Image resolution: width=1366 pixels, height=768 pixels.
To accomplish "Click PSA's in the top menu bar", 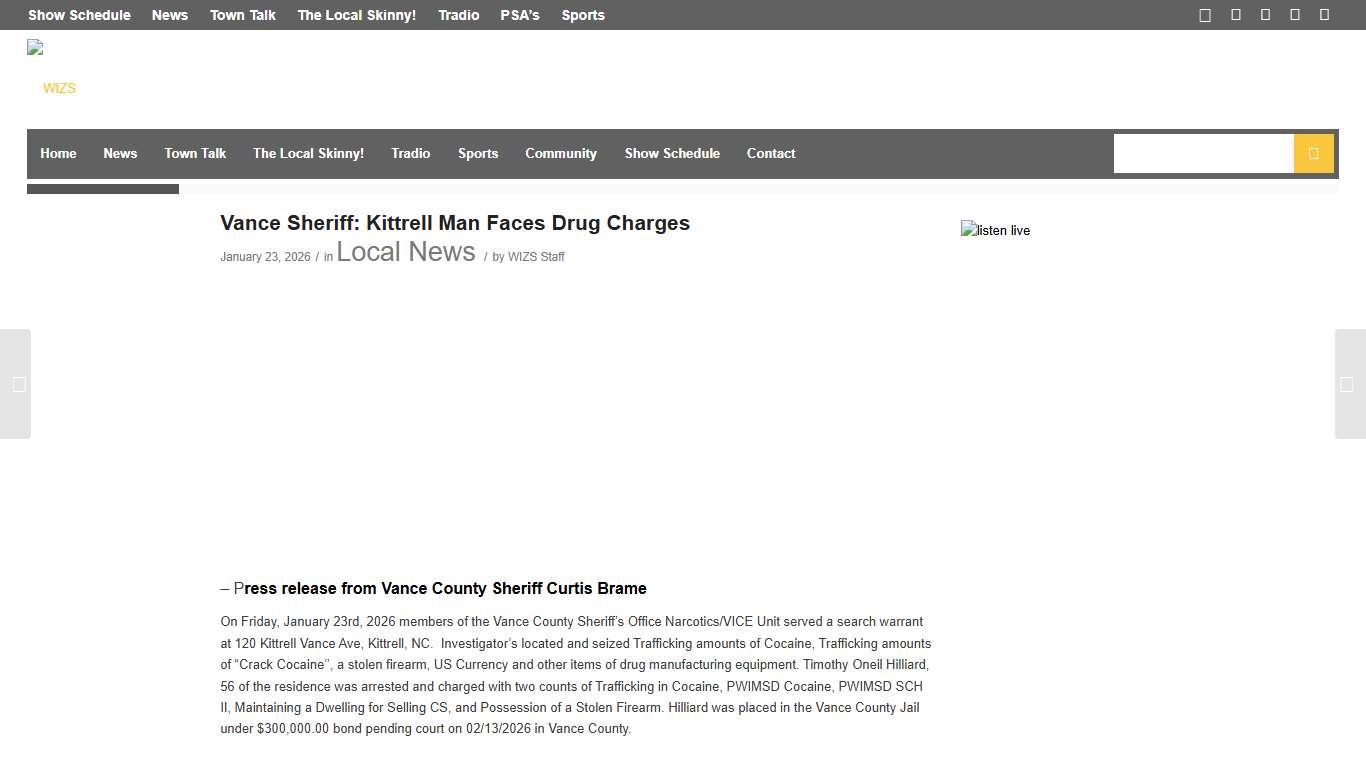I will (519, 15).
